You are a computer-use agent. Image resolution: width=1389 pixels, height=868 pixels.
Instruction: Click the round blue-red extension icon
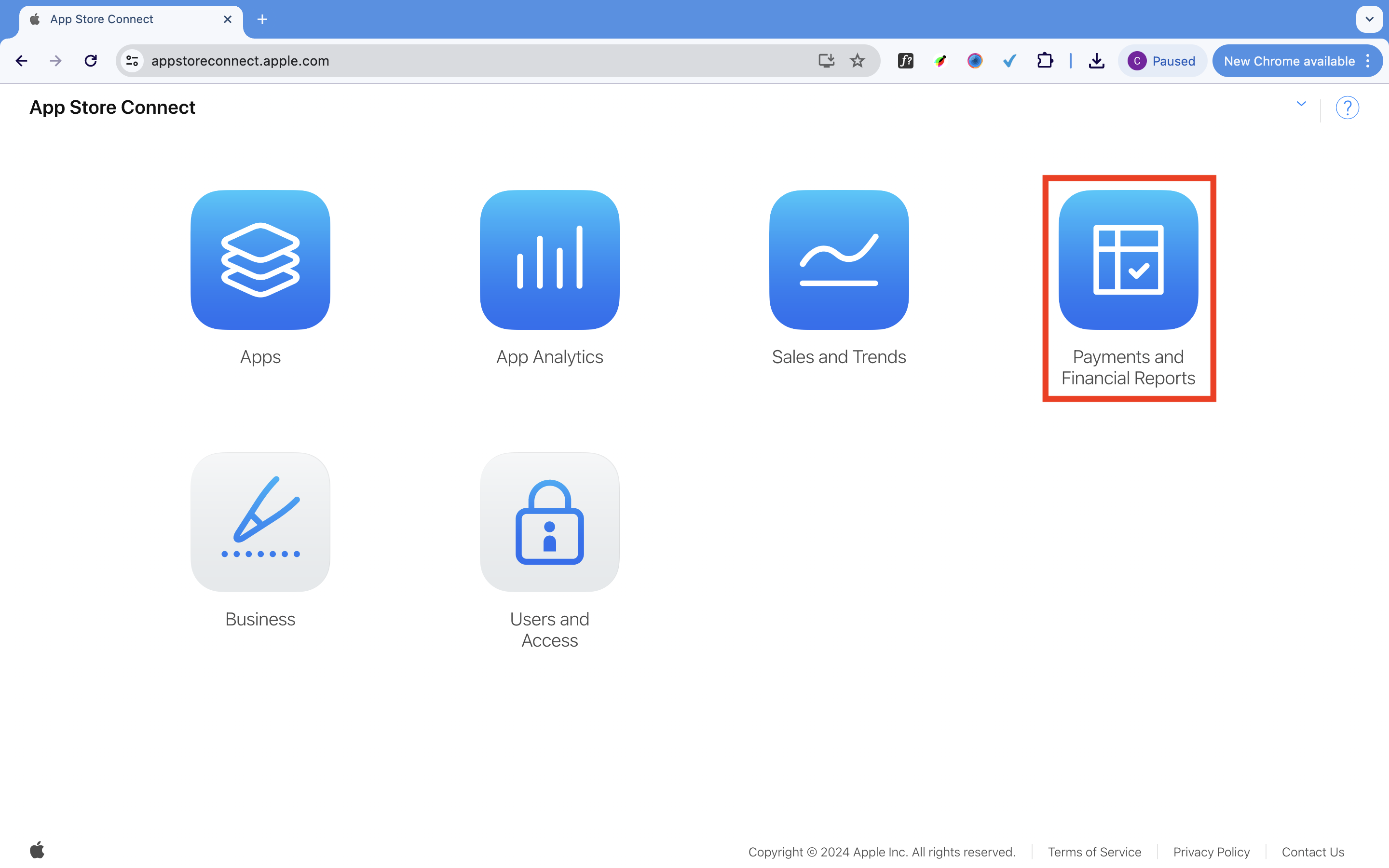pos(975,61)
